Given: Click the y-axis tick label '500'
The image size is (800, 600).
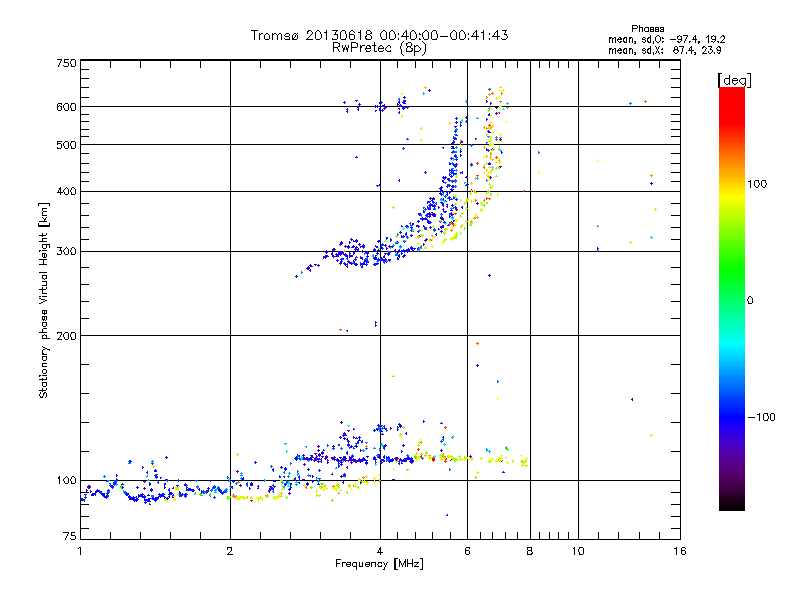Looking at the screenshot, I should [66, 145].
